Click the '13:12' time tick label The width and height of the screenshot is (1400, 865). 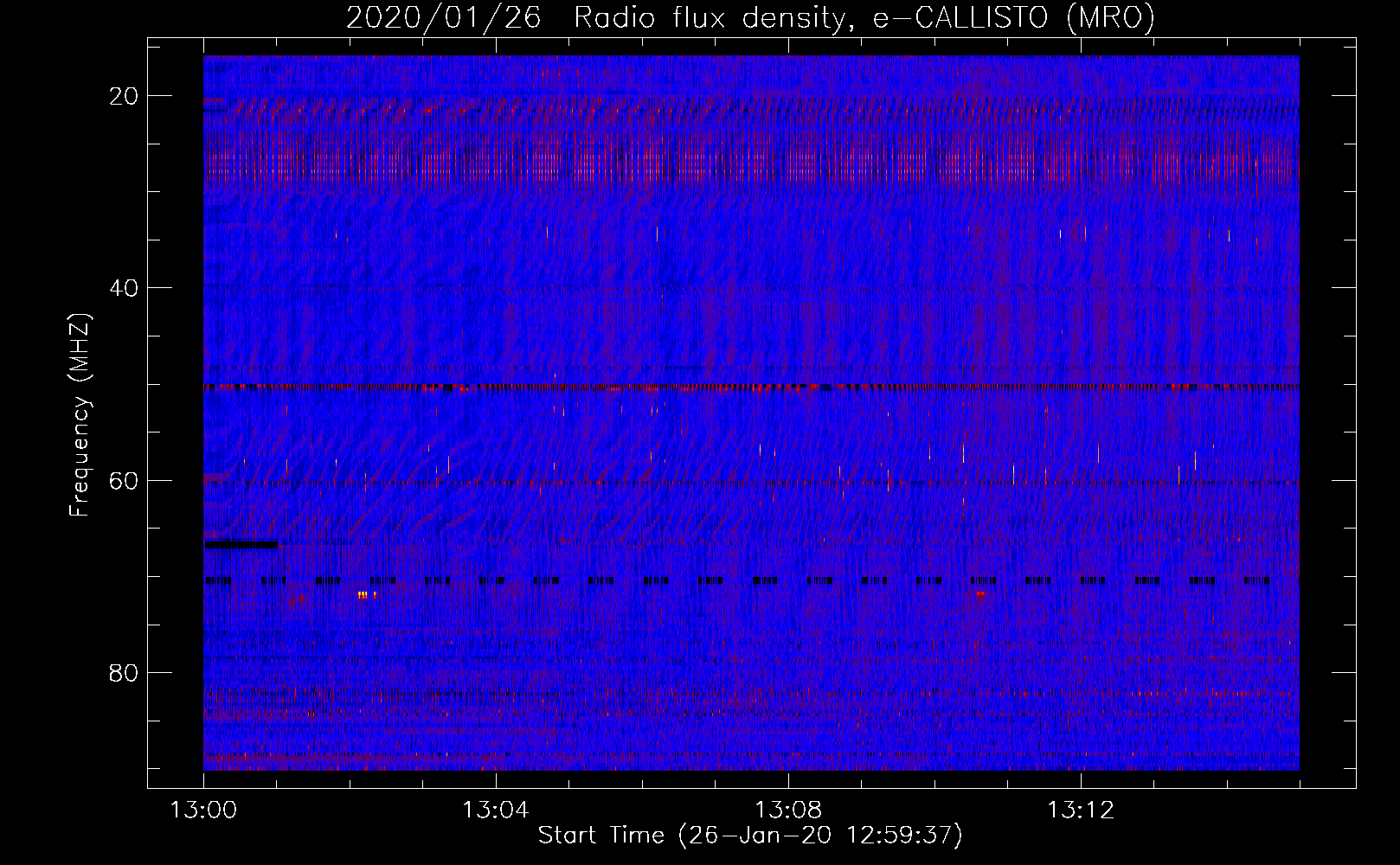point(1081,811)
